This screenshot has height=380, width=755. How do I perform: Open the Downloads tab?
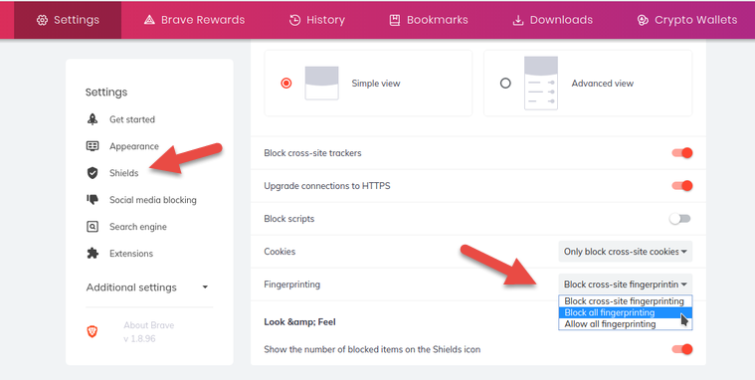click(553, 20)
